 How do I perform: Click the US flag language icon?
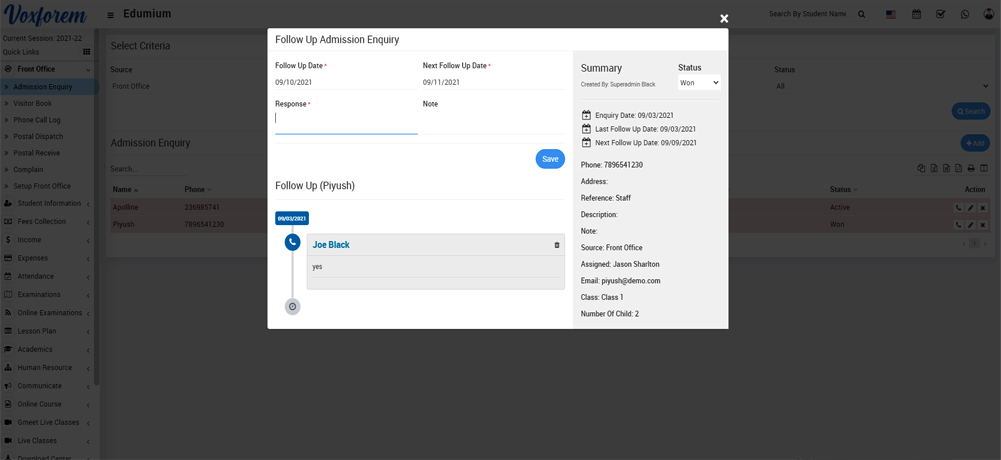coord(890,14)
